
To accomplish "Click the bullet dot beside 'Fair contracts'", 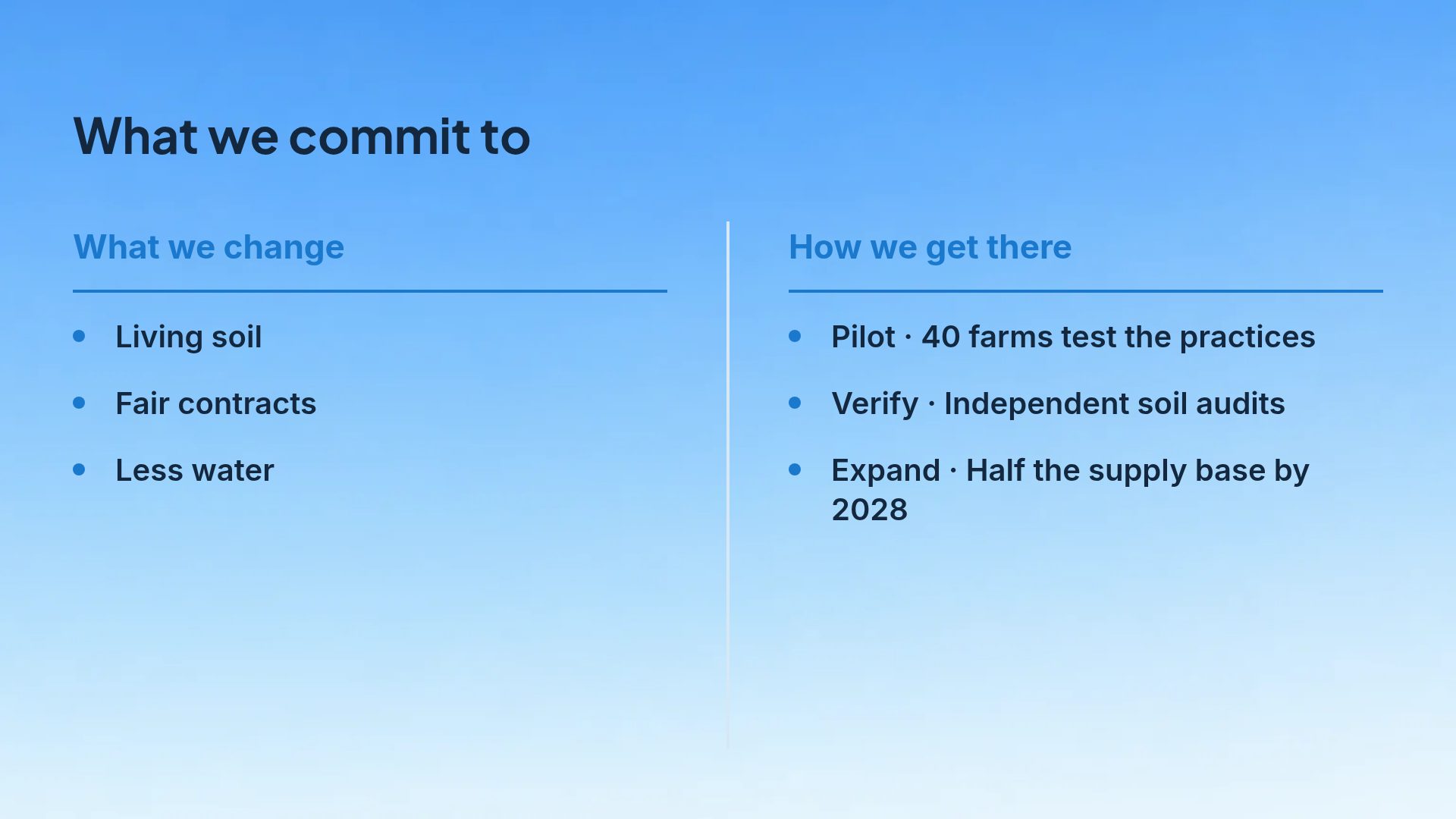I will pos(79,403).
